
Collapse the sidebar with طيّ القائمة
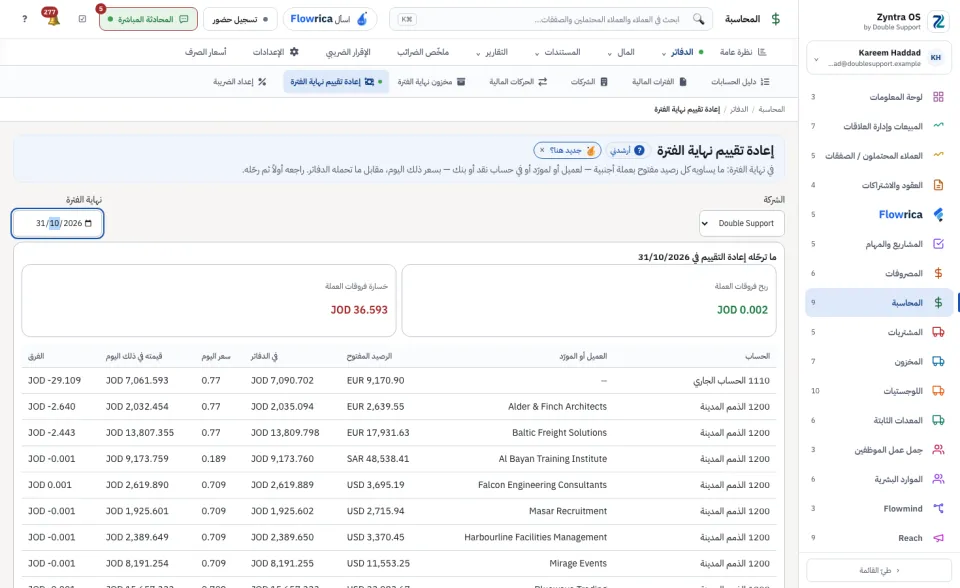[879, 570]
